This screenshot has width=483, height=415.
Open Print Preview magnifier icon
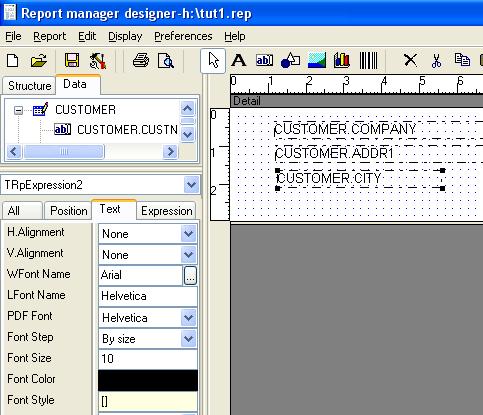point(166,61)
